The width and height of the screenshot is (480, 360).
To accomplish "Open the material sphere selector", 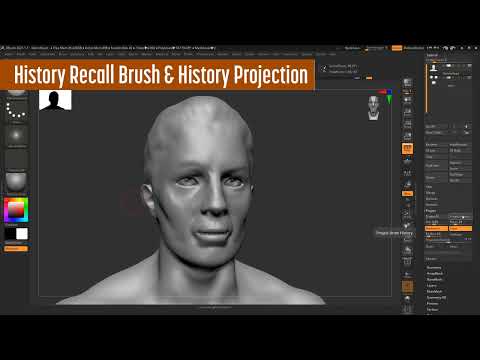I will (x=16, y=182).
